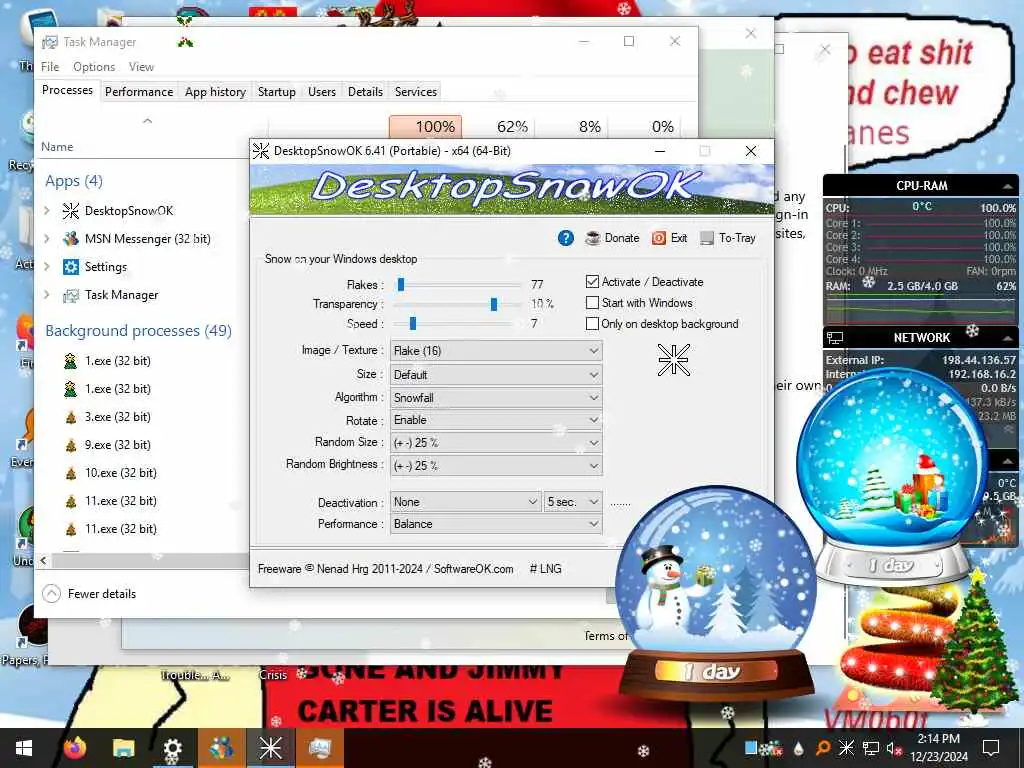
Task: Click the Name column header
Action: coord(57,147)
